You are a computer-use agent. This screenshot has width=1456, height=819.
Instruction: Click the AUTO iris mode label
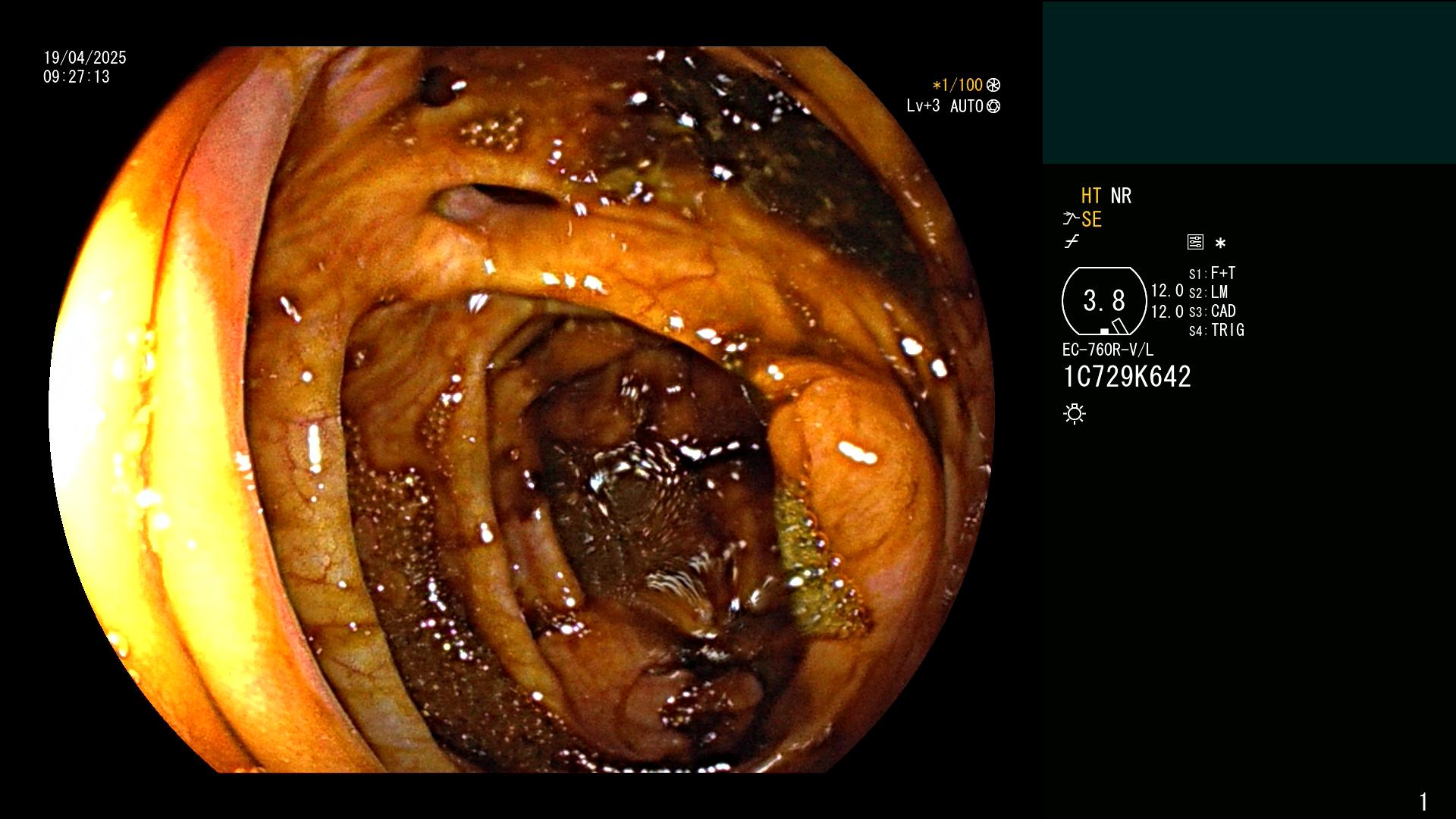(x=967, y=106)
